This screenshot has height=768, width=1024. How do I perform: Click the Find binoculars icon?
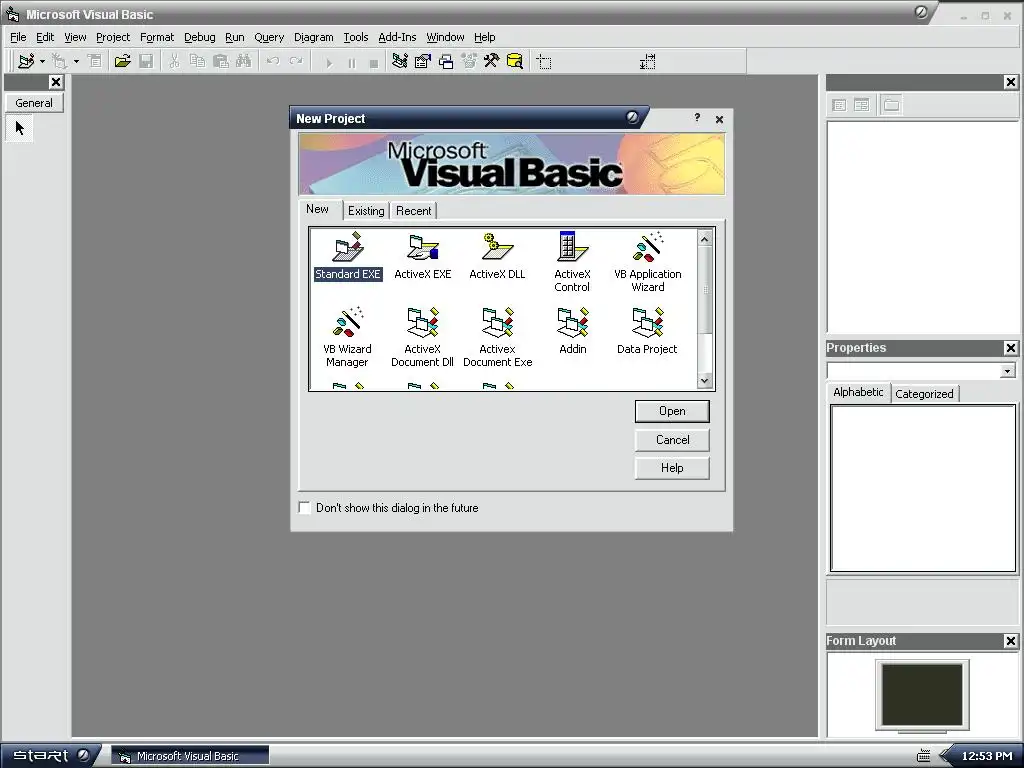click(x=244, y=61)
